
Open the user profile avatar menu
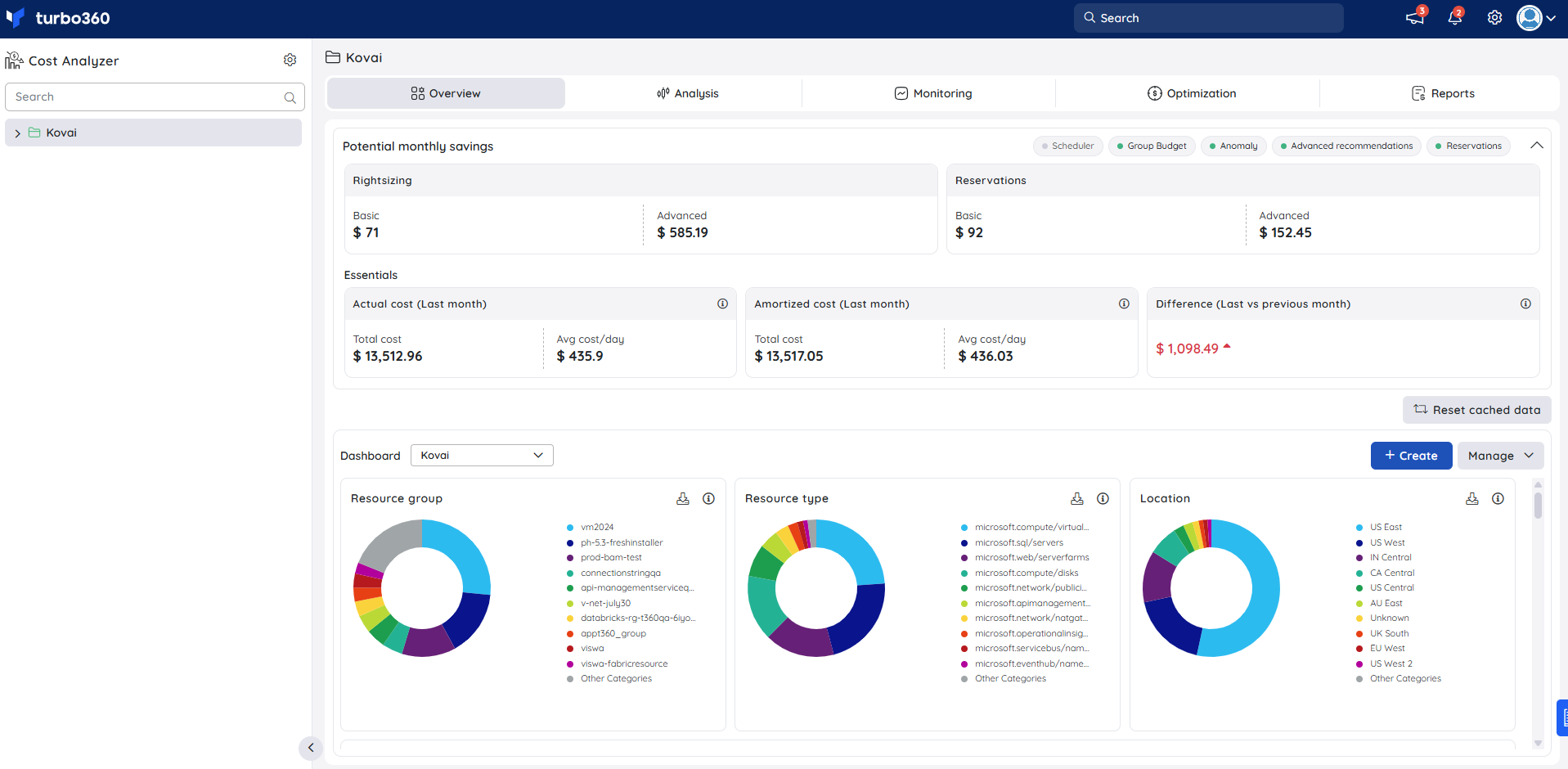pyautogui.click(x=1536, y=18)
